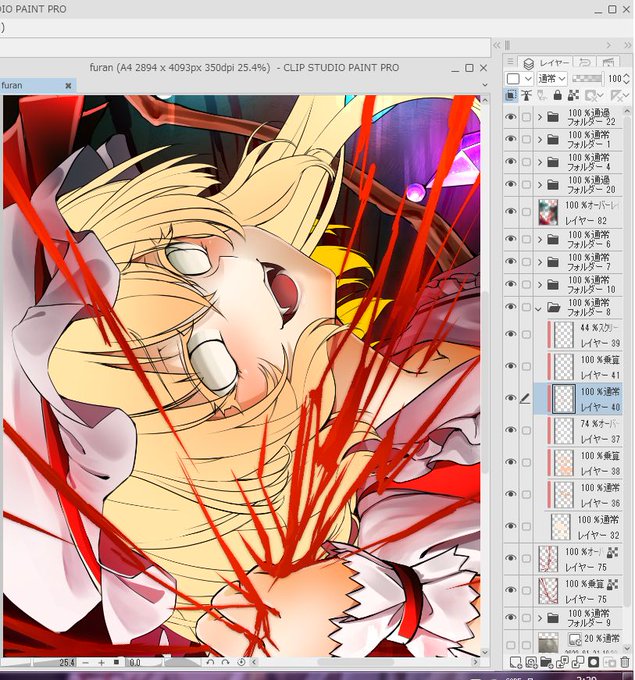Select the 100 %オーバー レイヤー 75 layer
This screenshot has width=635, height=680.
tap(577, 559)
